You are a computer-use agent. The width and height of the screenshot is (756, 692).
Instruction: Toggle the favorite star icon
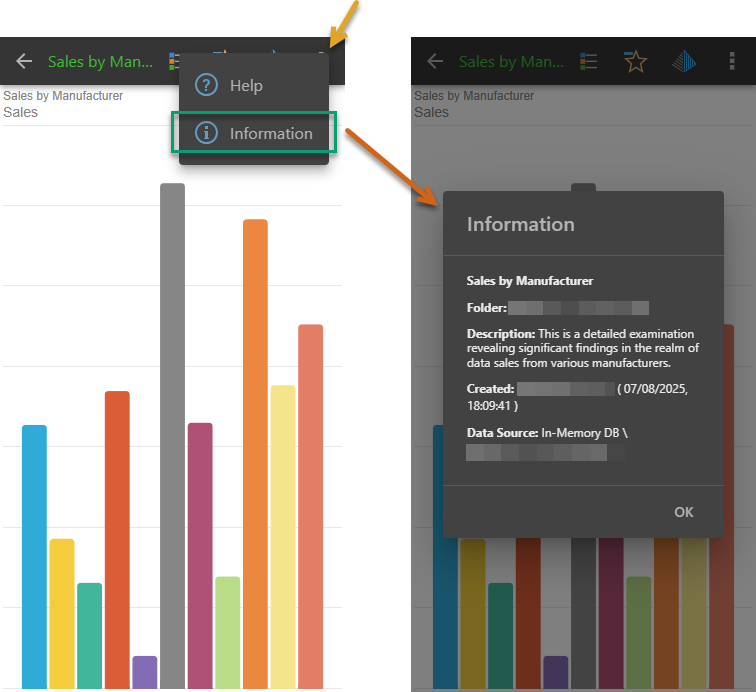pyautogui.click(x=635, y=62)
